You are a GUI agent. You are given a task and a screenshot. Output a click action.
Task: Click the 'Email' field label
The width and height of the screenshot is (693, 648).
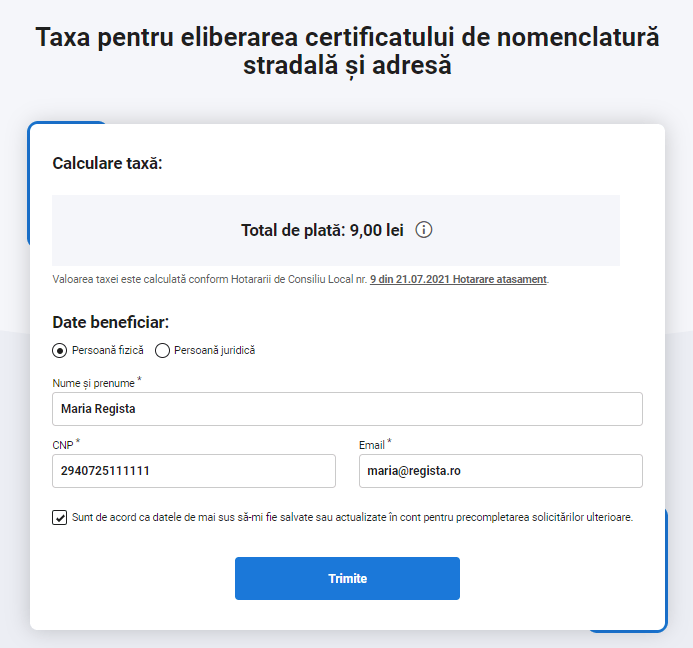pyautogui.click(x=372, y=445)
